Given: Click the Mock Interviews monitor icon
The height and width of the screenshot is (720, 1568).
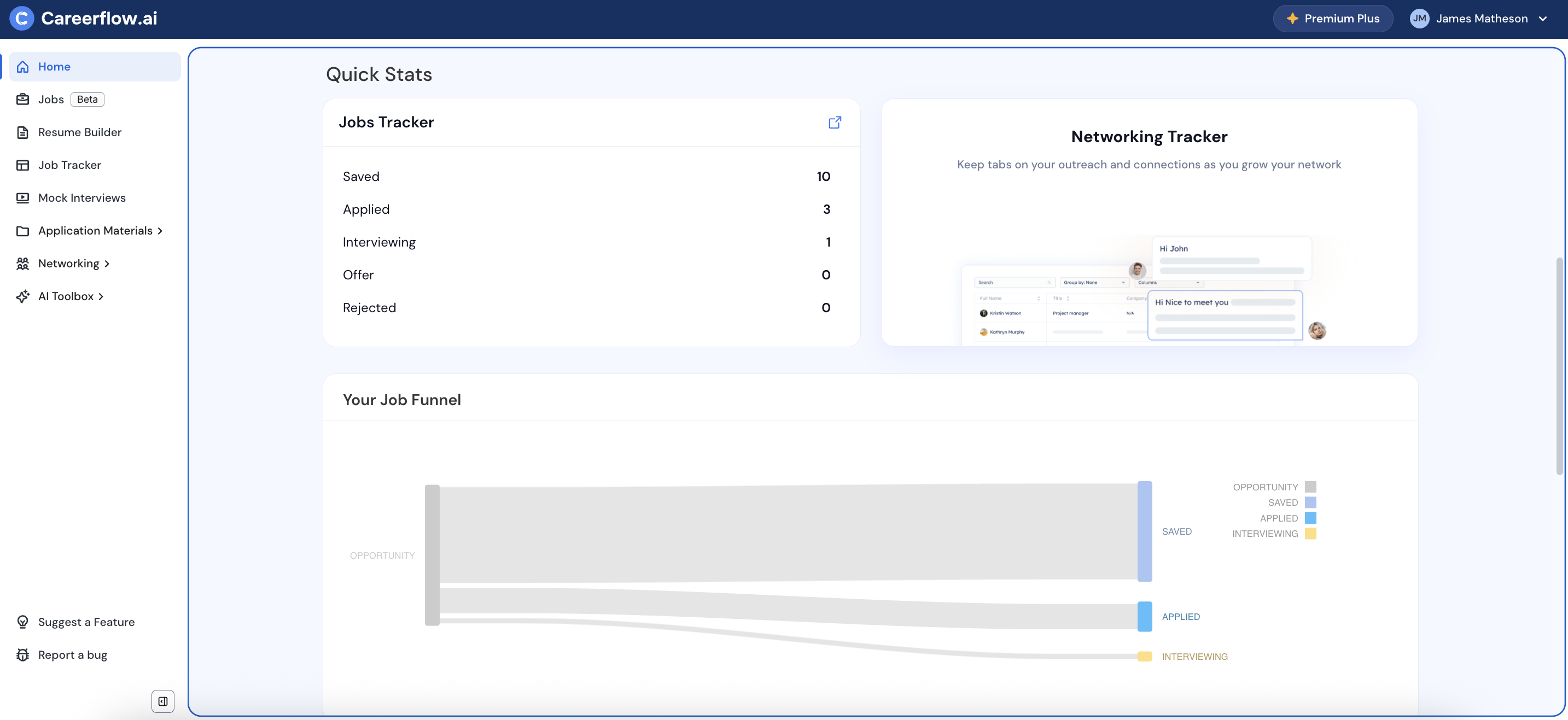Looking at the screenshot, I should [22, 198].
